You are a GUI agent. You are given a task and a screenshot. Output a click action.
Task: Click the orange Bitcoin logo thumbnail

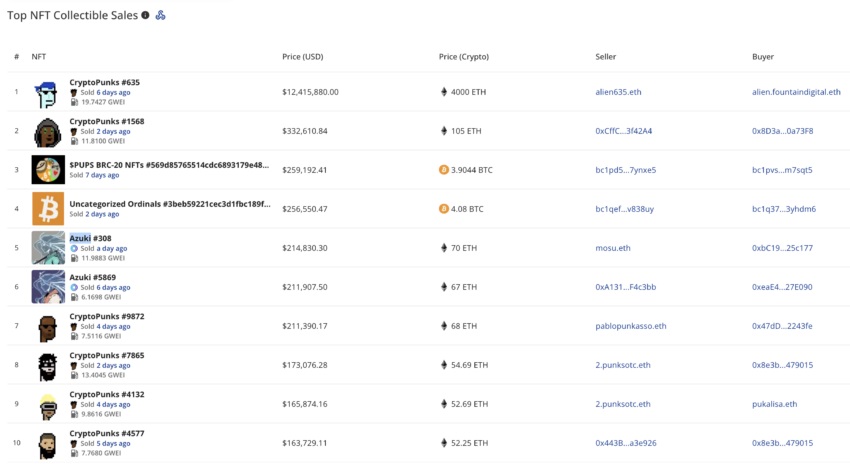click(48, 209)
